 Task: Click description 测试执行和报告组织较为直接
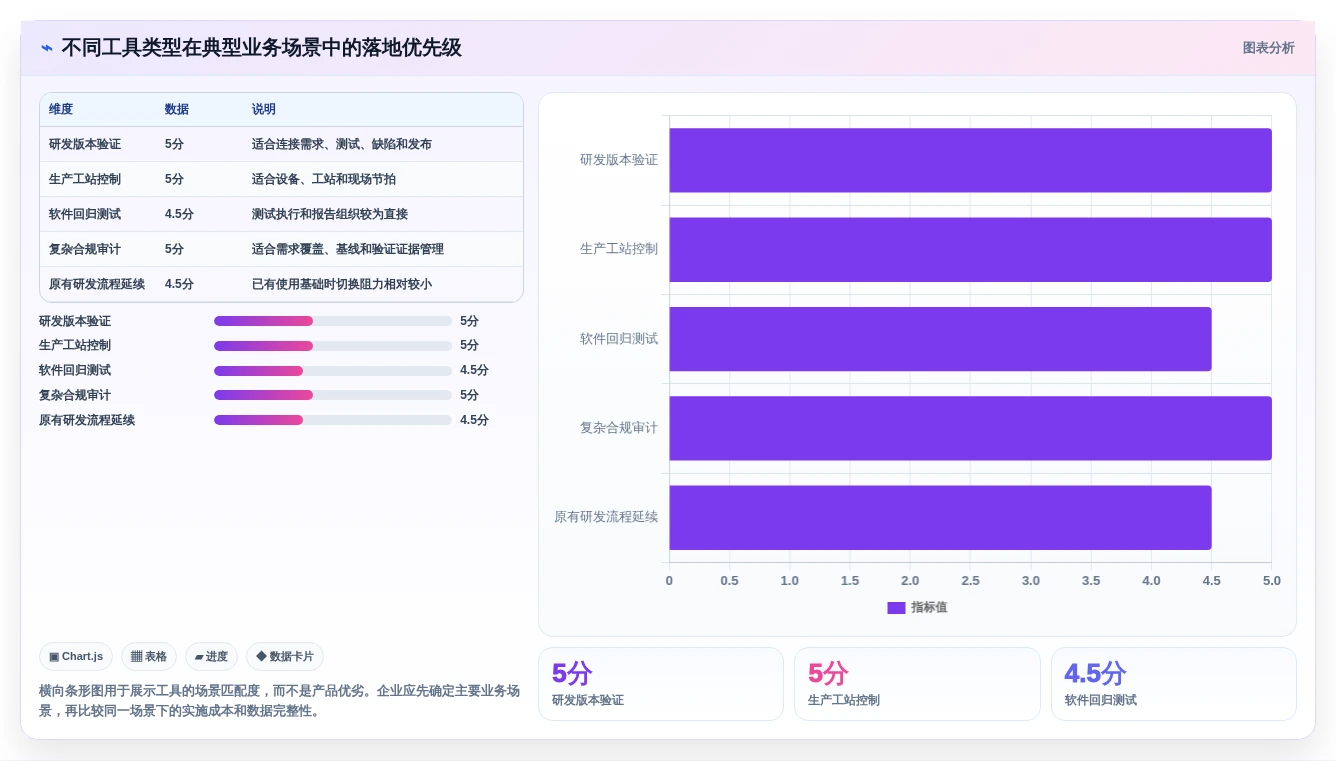(330, 214)
